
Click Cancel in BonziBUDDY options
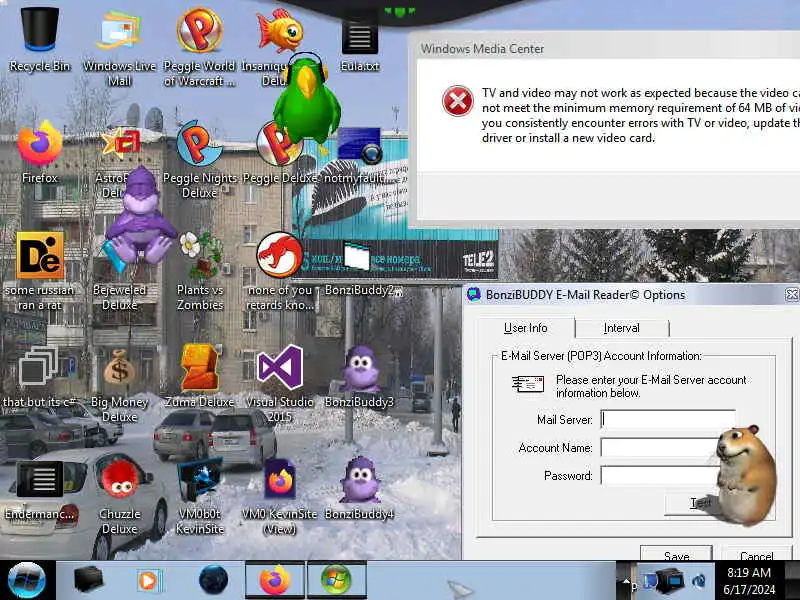(x=756, y=554)
